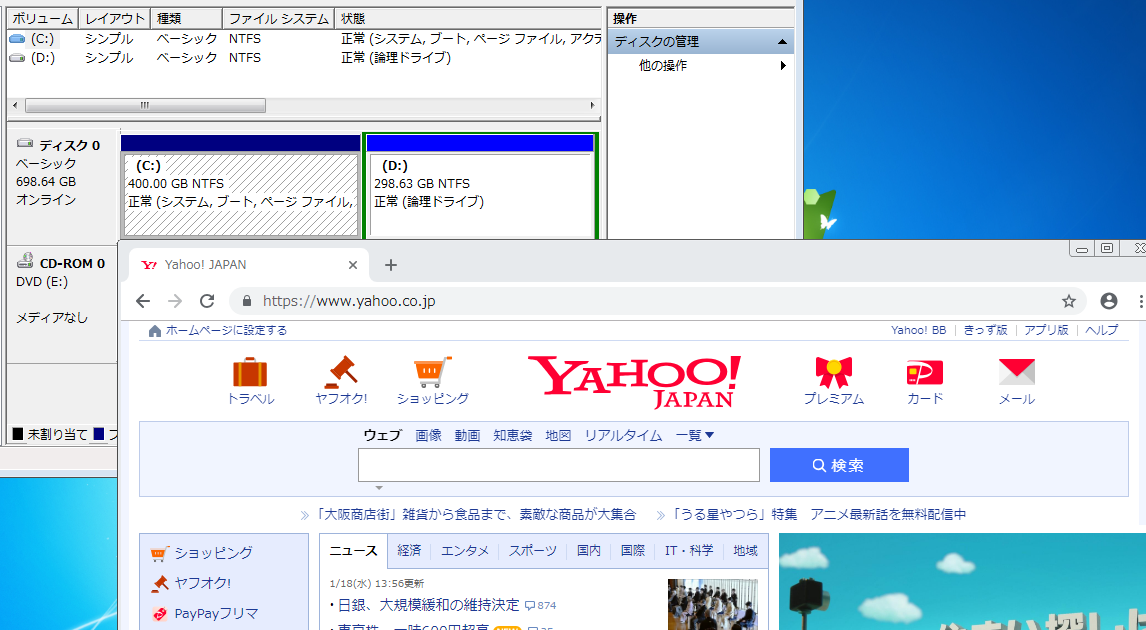1146x630 pixels.
Task: Bookmark page with the star icon
Action: [1069, 301]
